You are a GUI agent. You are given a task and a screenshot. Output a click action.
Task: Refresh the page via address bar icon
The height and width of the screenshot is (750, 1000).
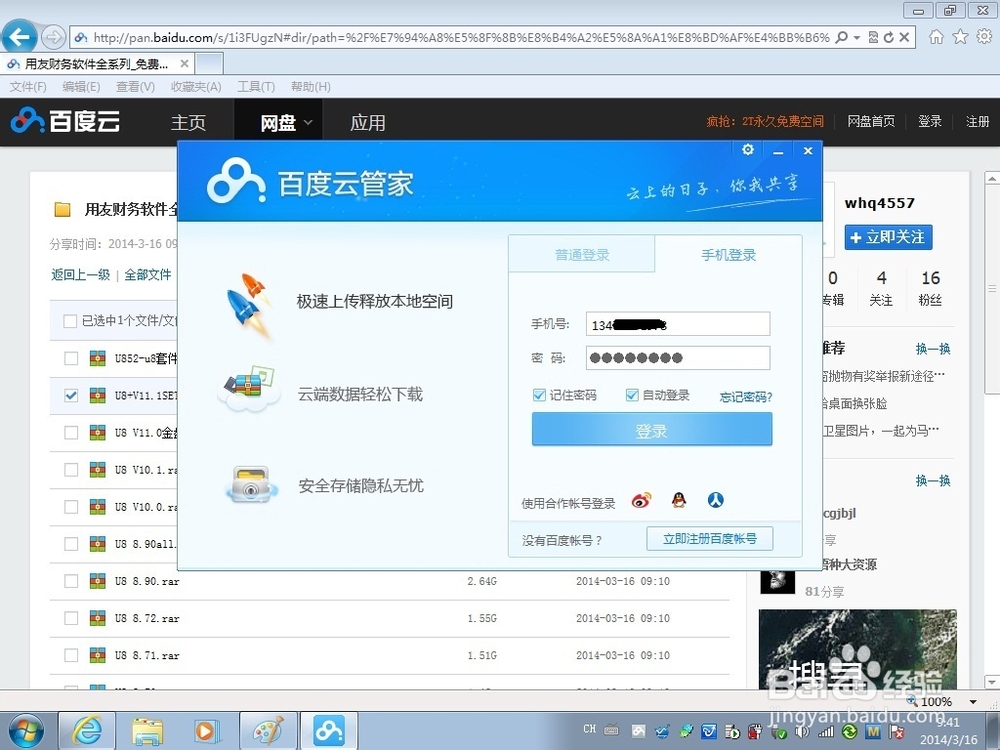point(888,38)
